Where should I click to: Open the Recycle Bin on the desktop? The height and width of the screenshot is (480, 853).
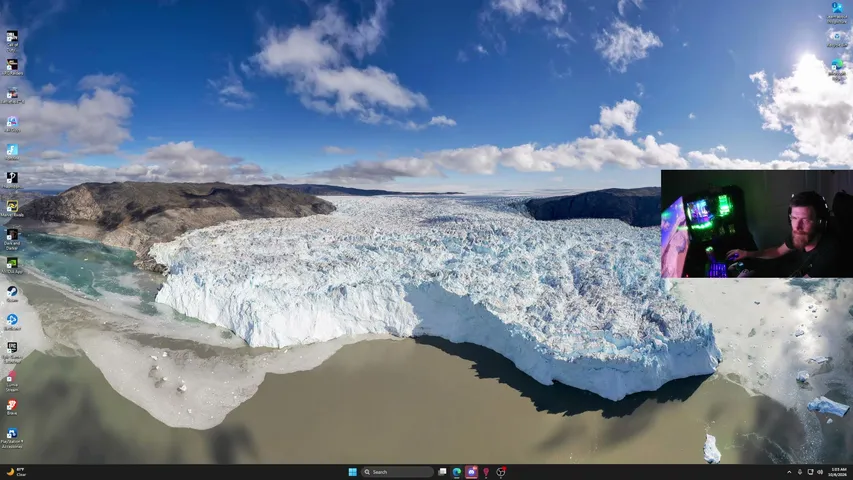click(x=837, y=39)
